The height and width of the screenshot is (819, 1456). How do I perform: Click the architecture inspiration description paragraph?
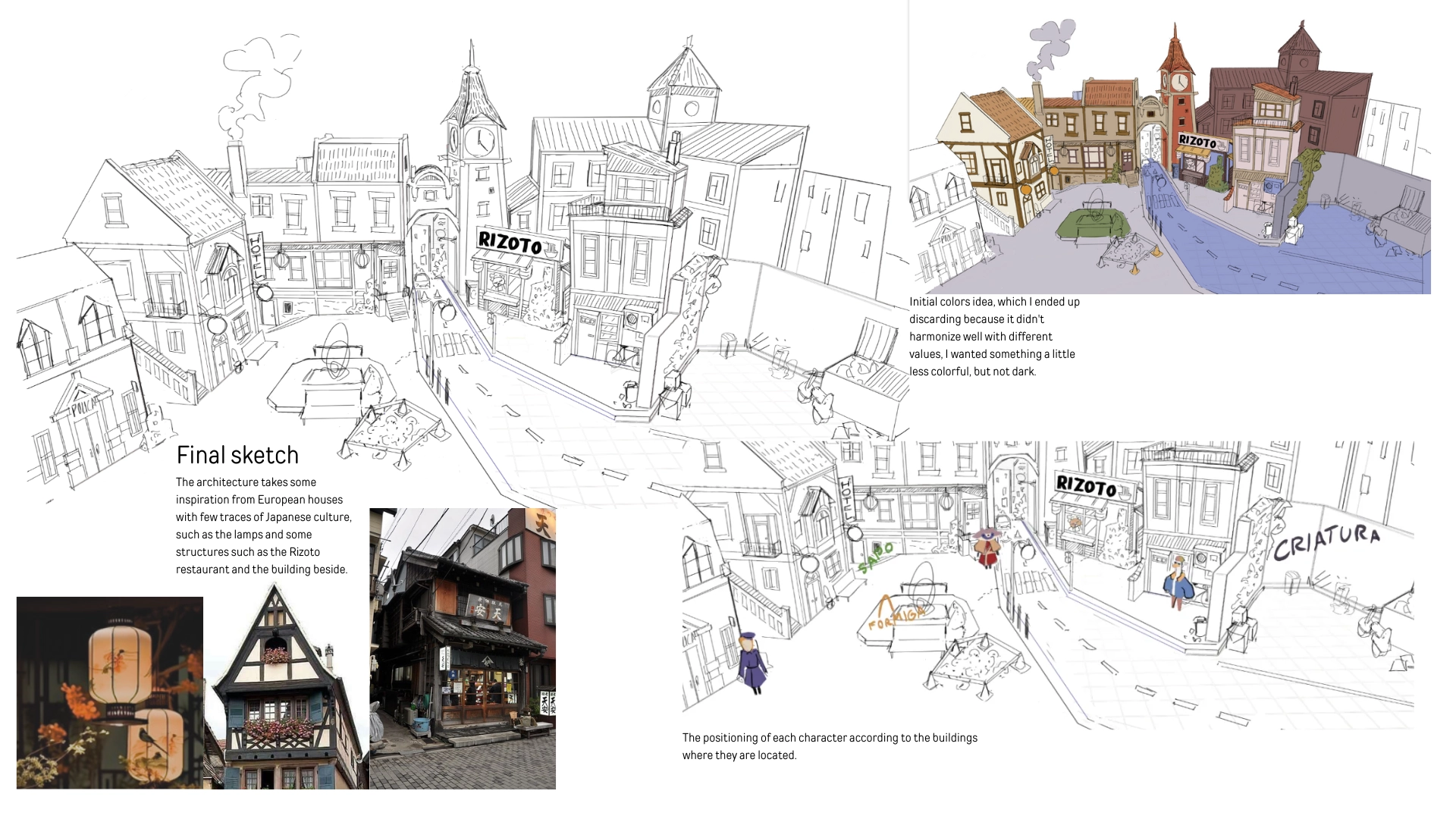[263, 526]
